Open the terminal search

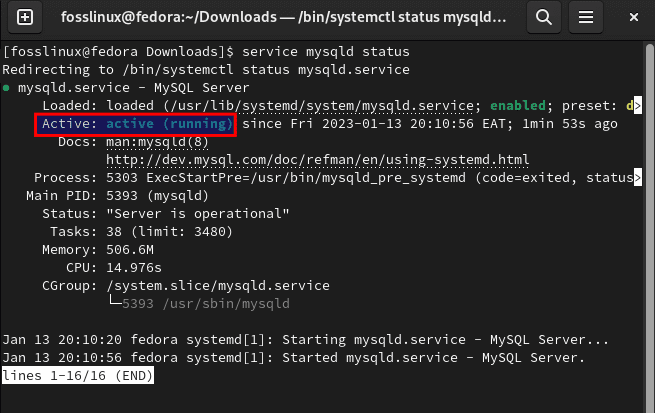click(543, 17)
